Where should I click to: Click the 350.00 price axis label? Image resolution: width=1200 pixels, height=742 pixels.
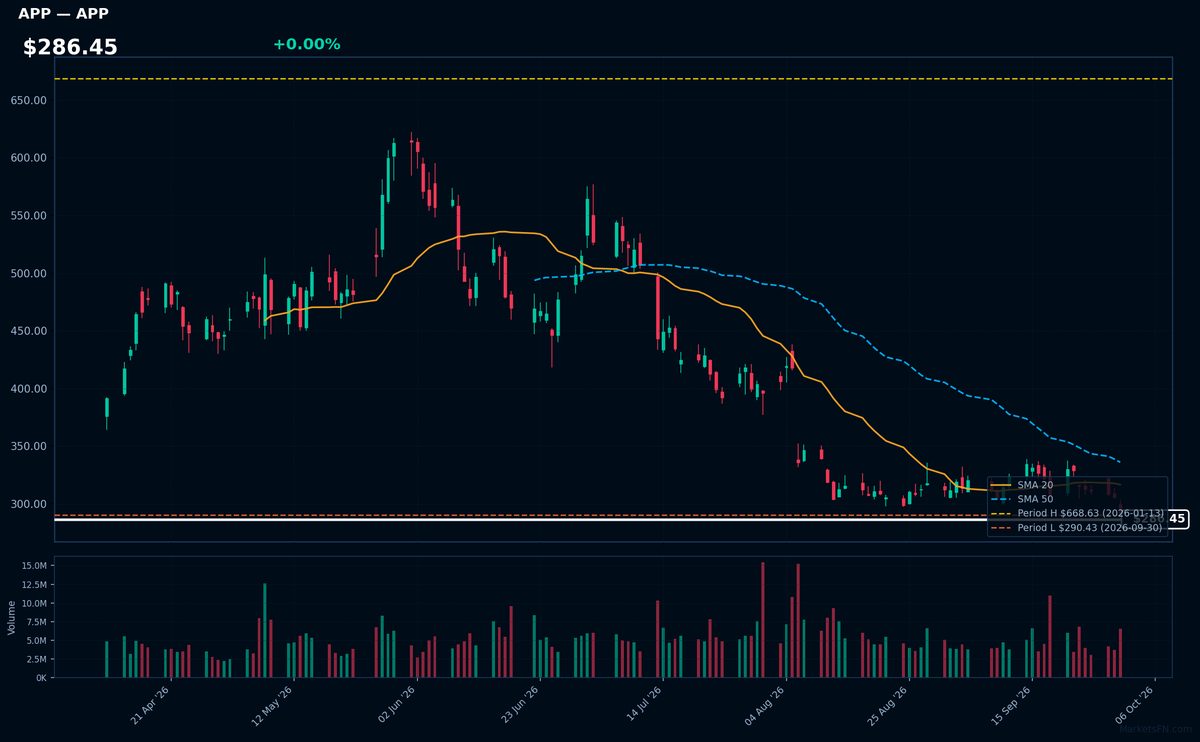click(x=29, y=447)
